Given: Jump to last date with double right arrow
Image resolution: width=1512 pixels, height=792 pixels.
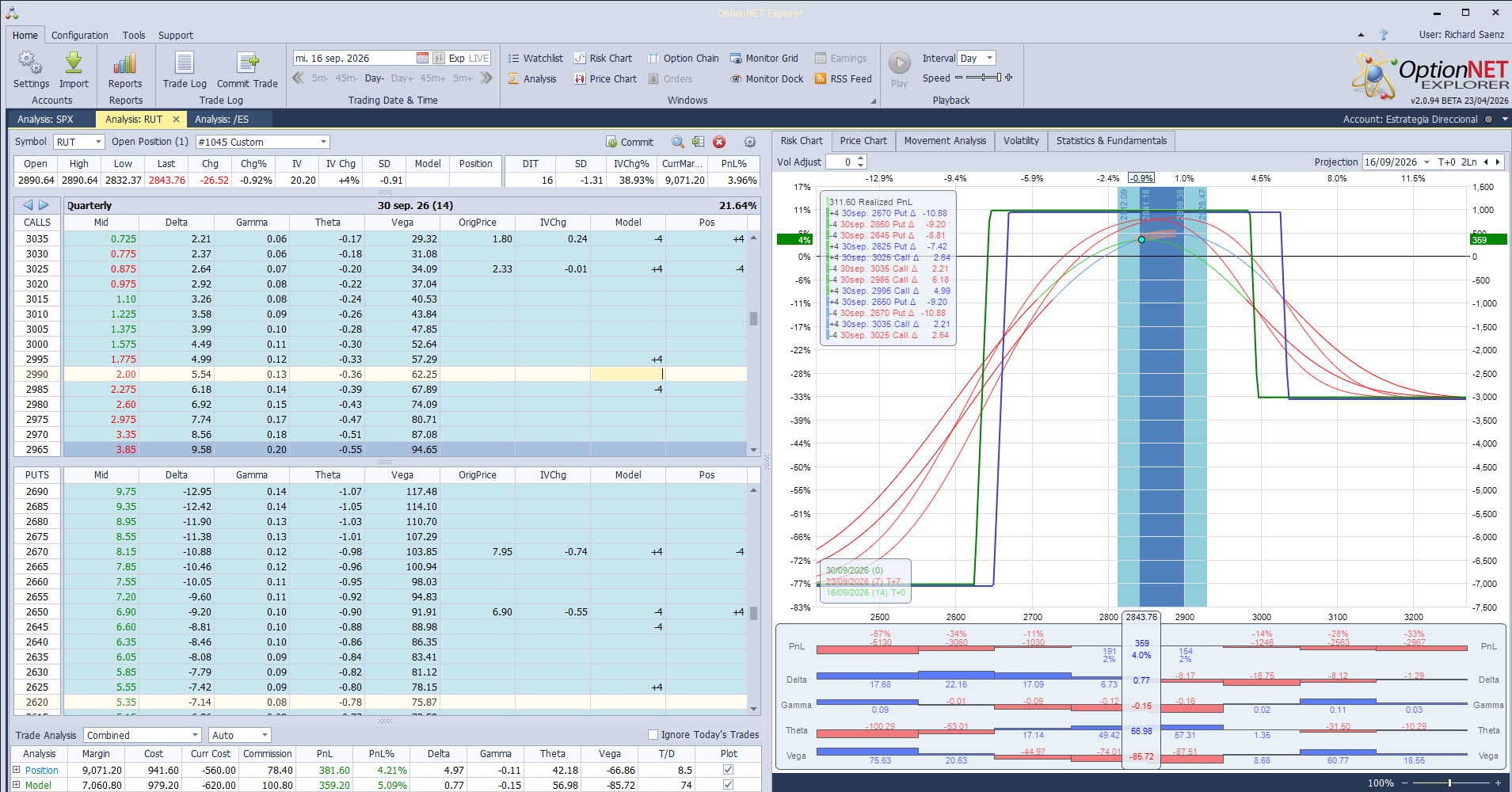Looking at the screenshot, I should [486, 78].
